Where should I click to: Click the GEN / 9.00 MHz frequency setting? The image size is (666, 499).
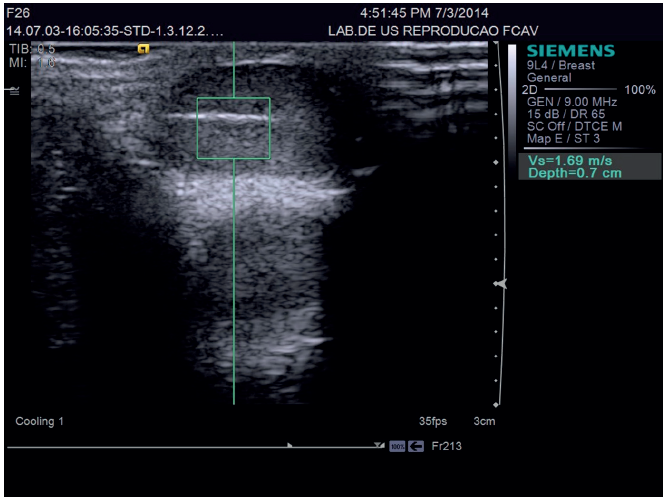[x=573, y=102]
